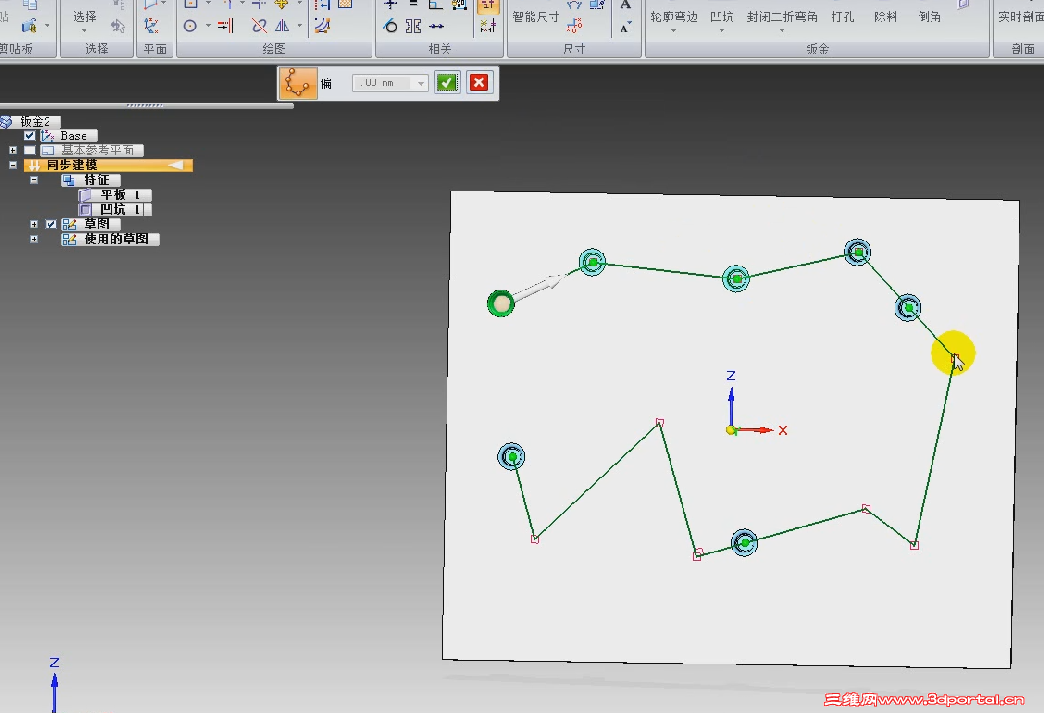
Task: Open the nm value combo box dropdown
Action: pos(421,83)
